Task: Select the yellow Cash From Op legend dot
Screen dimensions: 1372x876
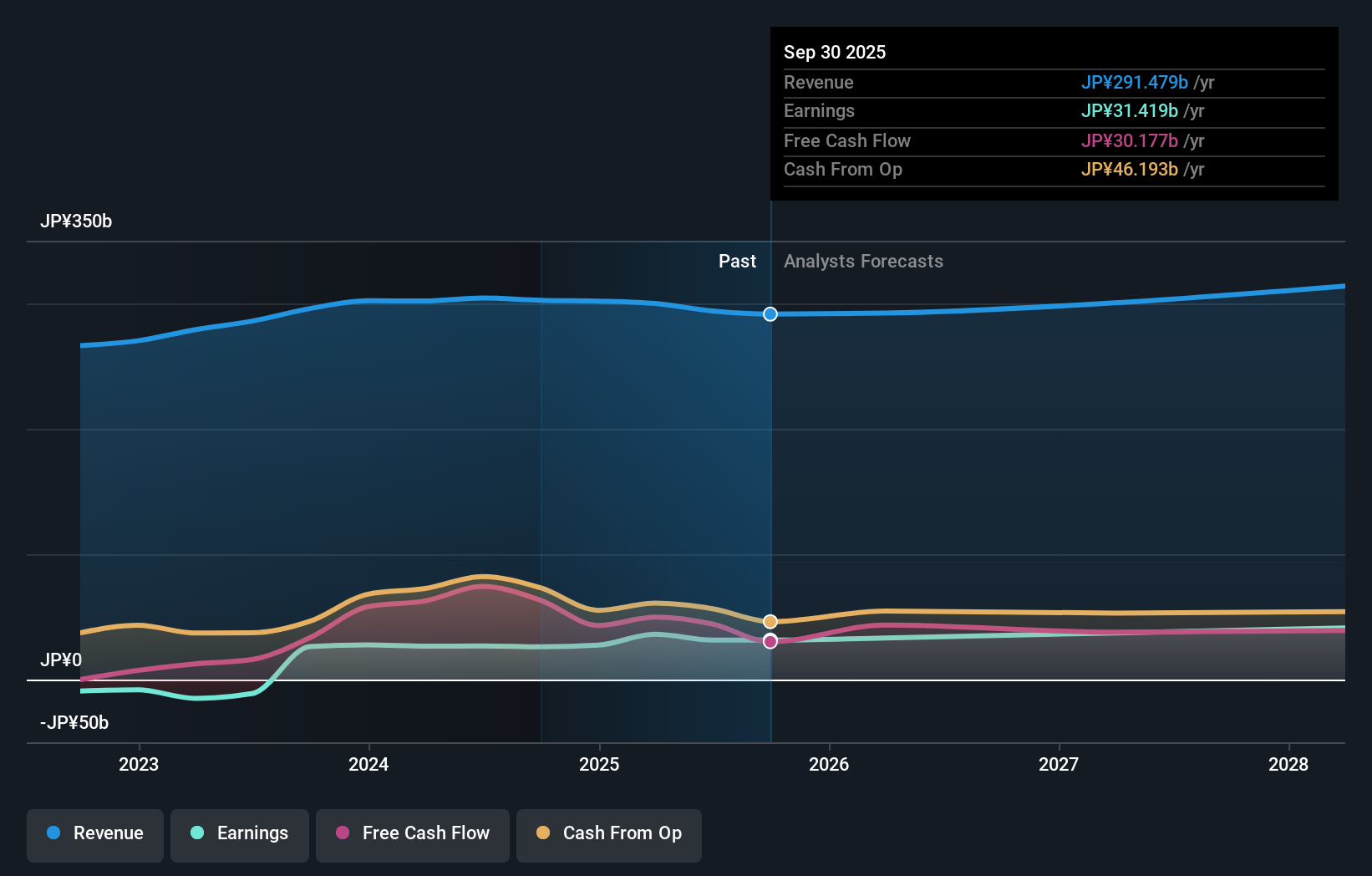Action: point(543,833)
